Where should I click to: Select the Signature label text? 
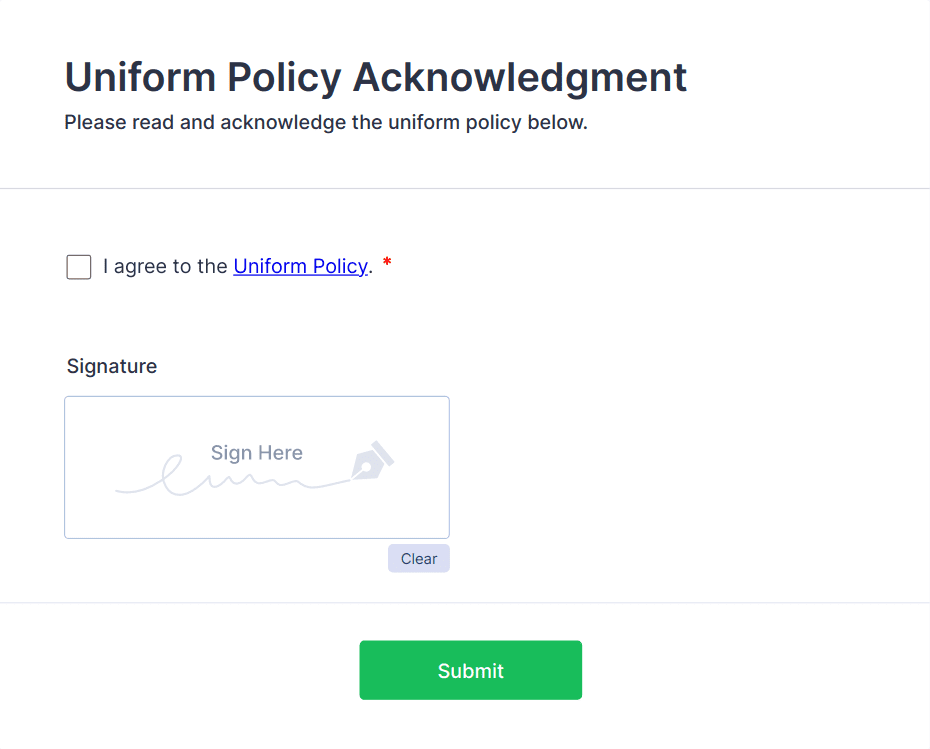111,366
